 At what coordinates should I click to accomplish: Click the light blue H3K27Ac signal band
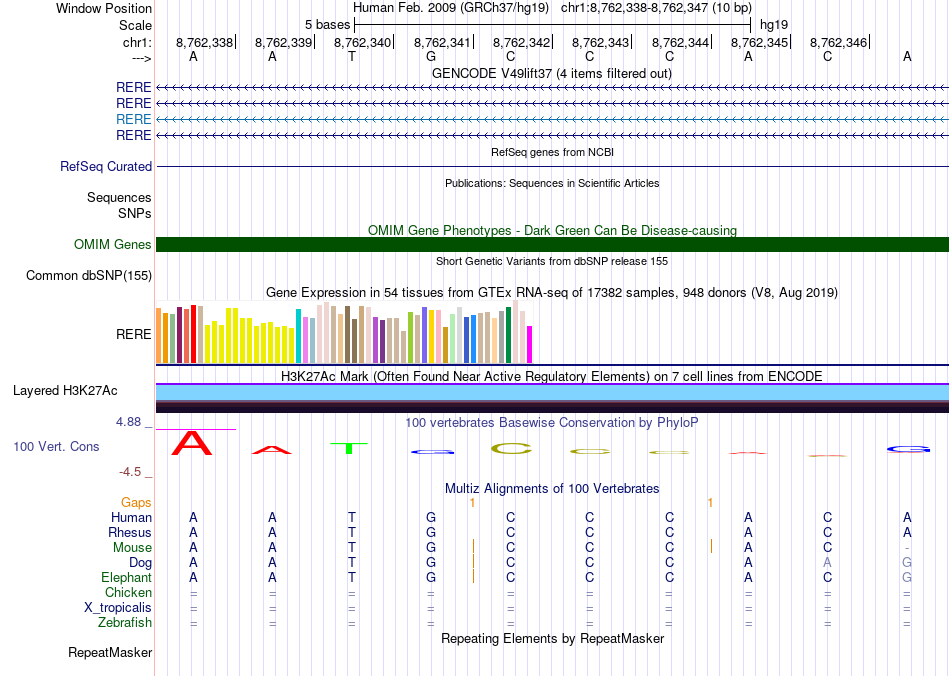(553, 393)
